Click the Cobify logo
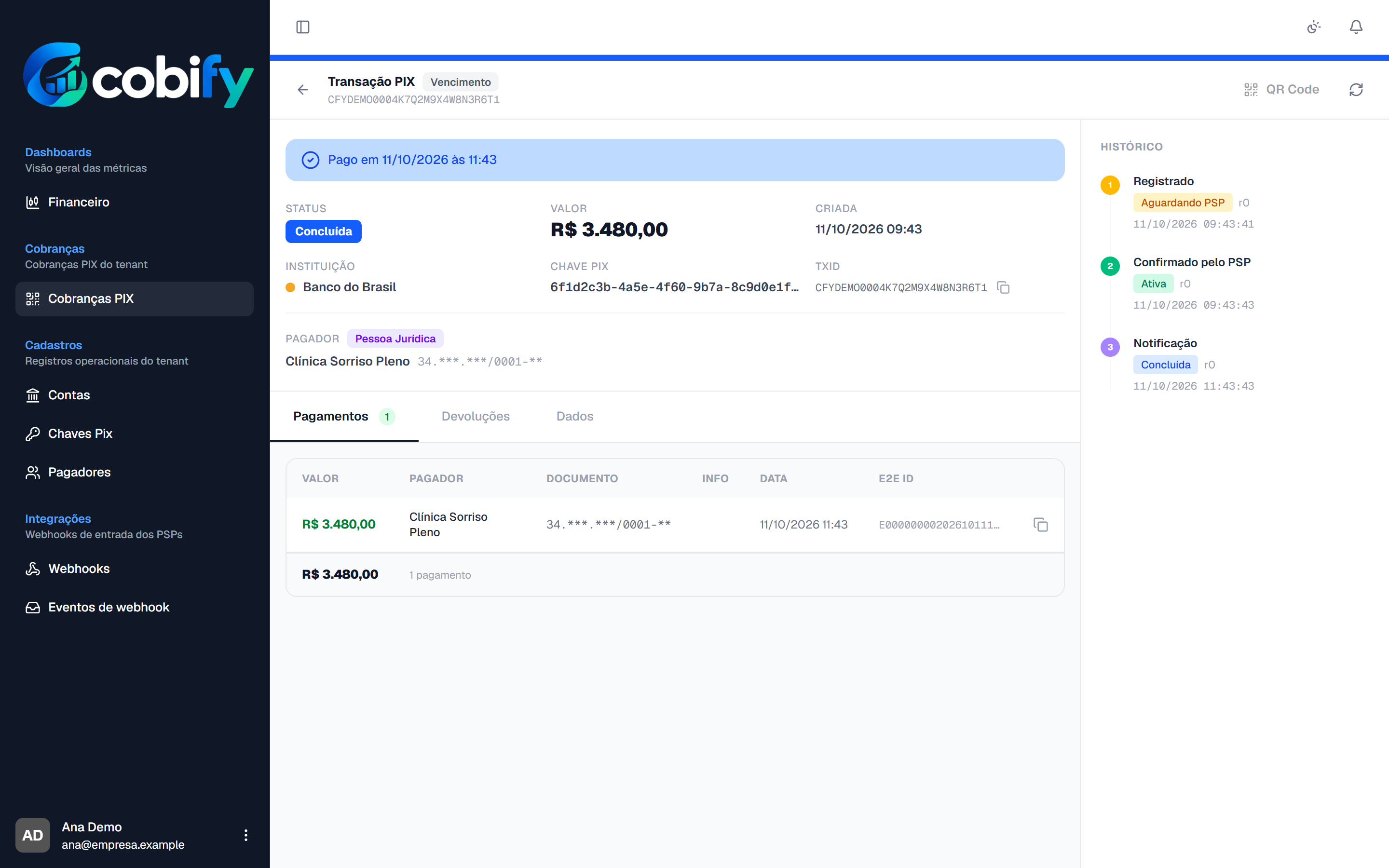Screen dimensions: 1389x868 click(138, 75)
